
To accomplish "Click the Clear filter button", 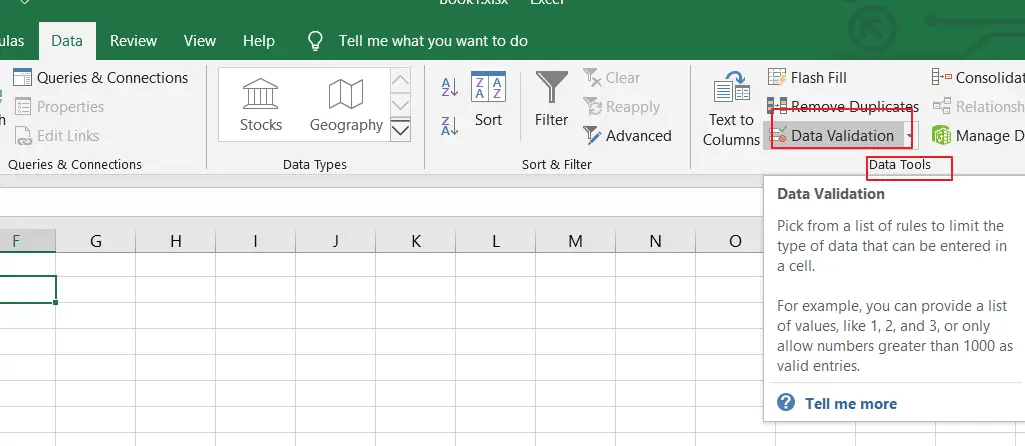I will [612, 77].
